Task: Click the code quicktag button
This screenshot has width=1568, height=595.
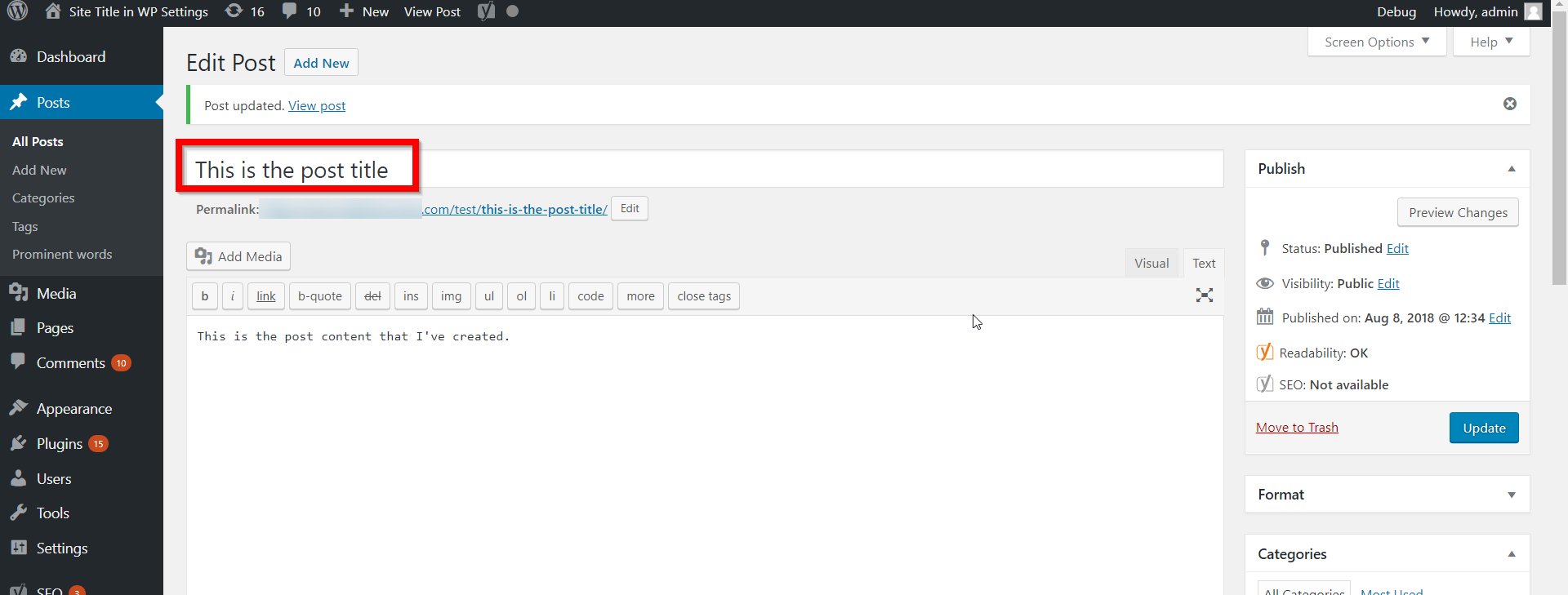Action: 590,295
